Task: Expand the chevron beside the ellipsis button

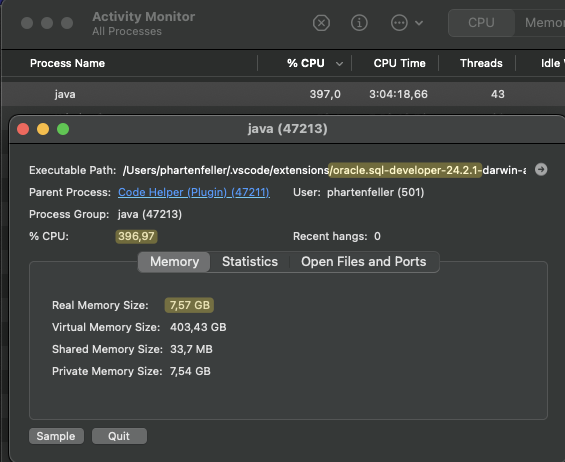Action: pyautogui.click(x=419, y=23)
